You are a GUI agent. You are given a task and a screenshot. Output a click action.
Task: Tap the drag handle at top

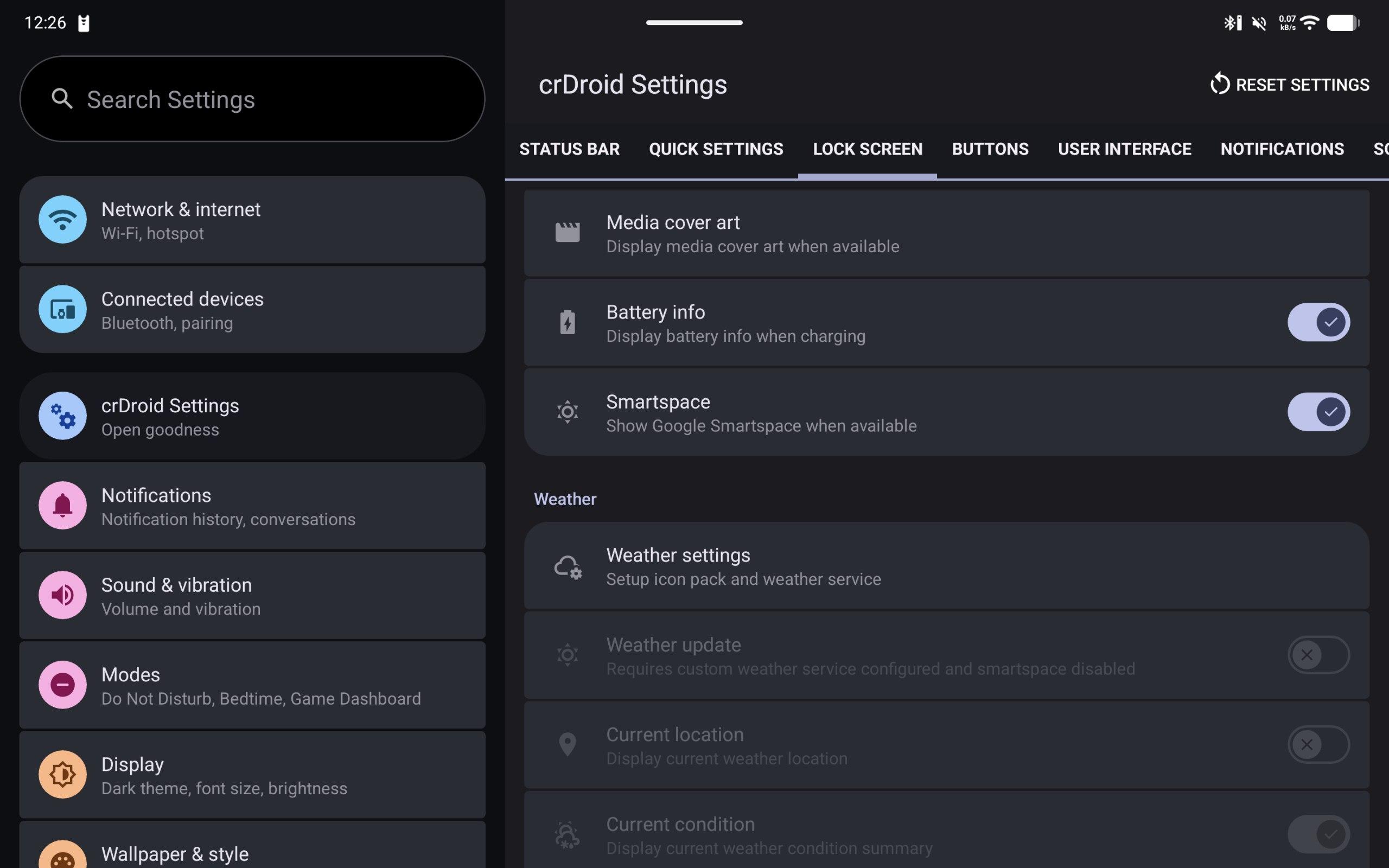pyautogui.click(x=694, y=22)
